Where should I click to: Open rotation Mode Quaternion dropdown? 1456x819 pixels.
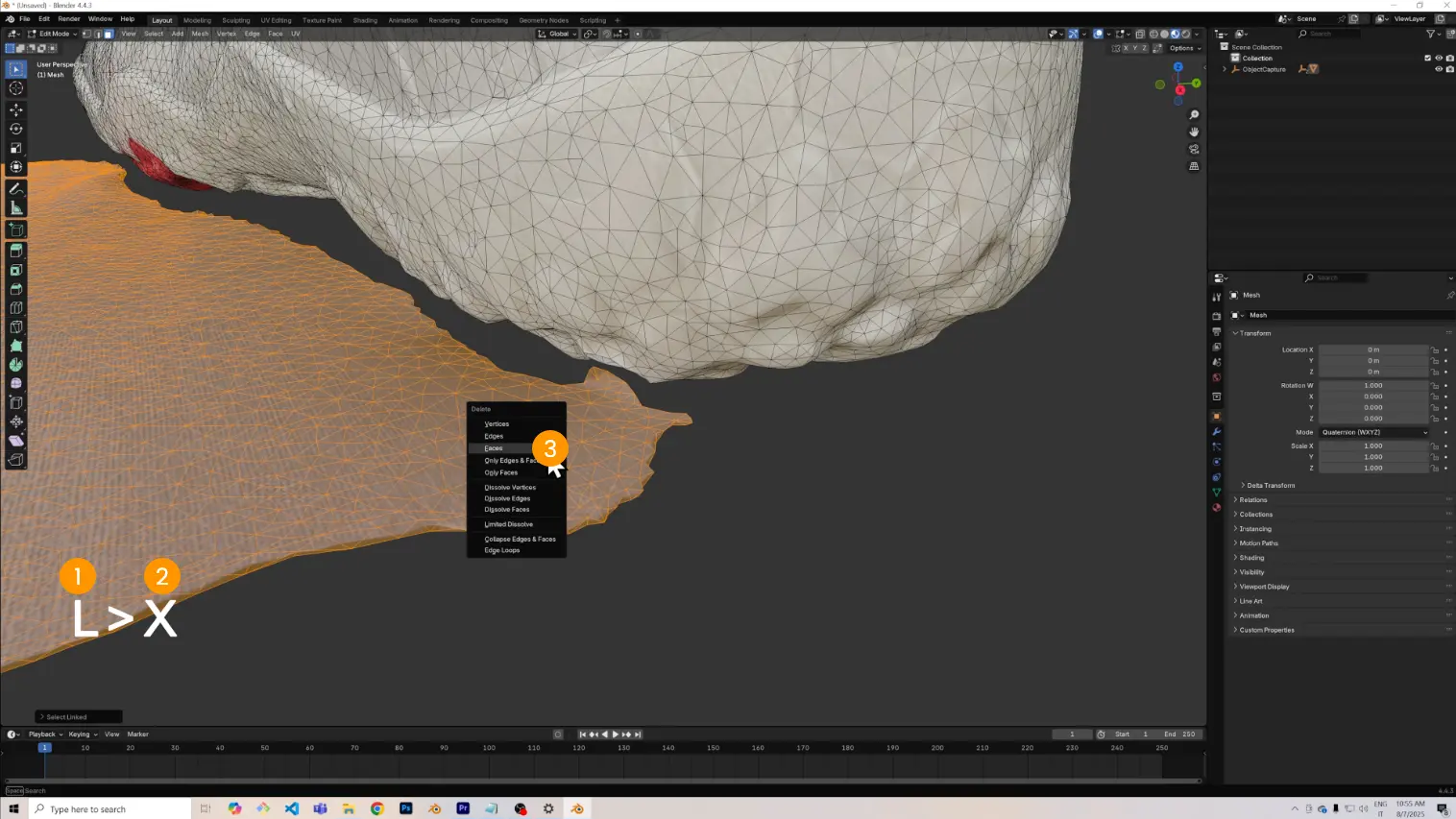pyautogui.click(x=1373, y=432)
